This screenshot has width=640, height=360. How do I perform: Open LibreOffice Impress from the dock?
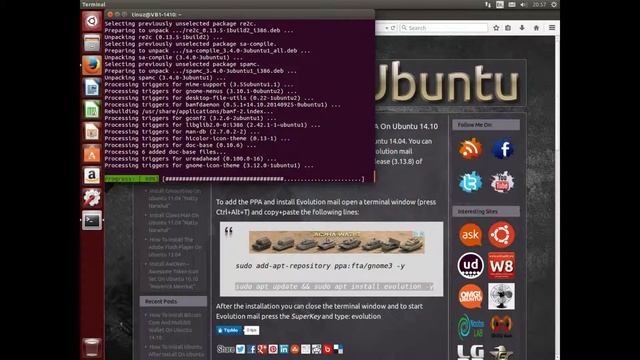(92, 131)
